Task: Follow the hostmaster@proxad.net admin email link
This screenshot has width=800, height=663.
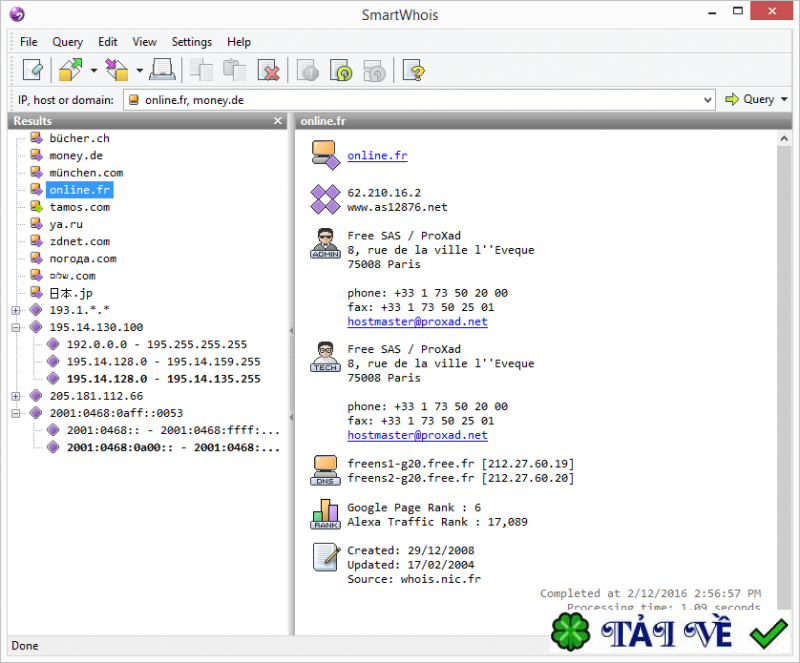Action: [x=417, y=322]
